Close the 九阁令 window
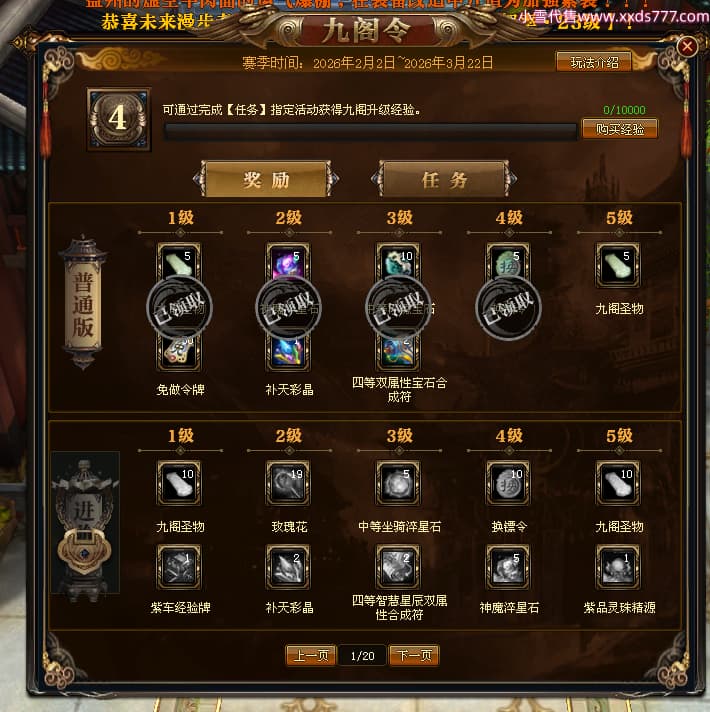Screen dimensions: 710x712 pyautogui.click(x=687, y=46)
